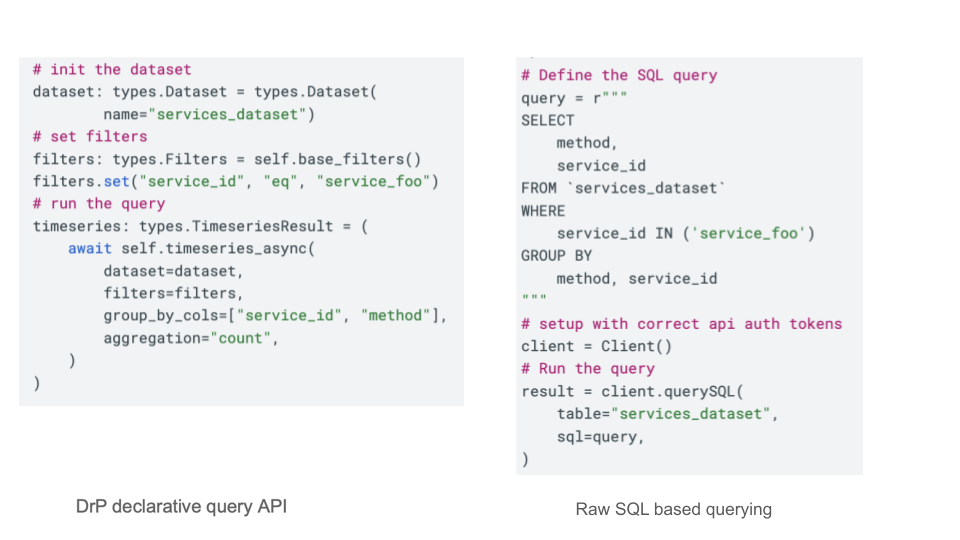Click the '# Define the SQL query' comment
Screen dimensions: 960x540
(x=619, y=76)
